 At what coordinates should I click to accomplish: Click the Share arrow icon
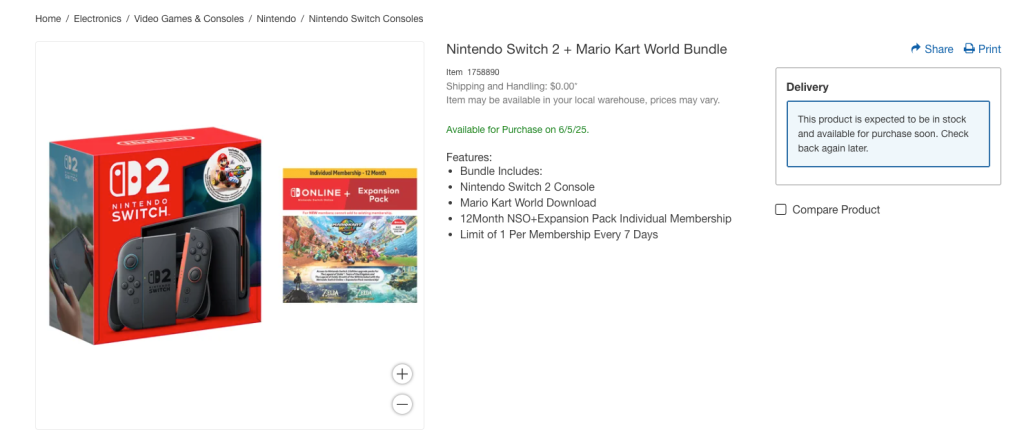(915, 49)
